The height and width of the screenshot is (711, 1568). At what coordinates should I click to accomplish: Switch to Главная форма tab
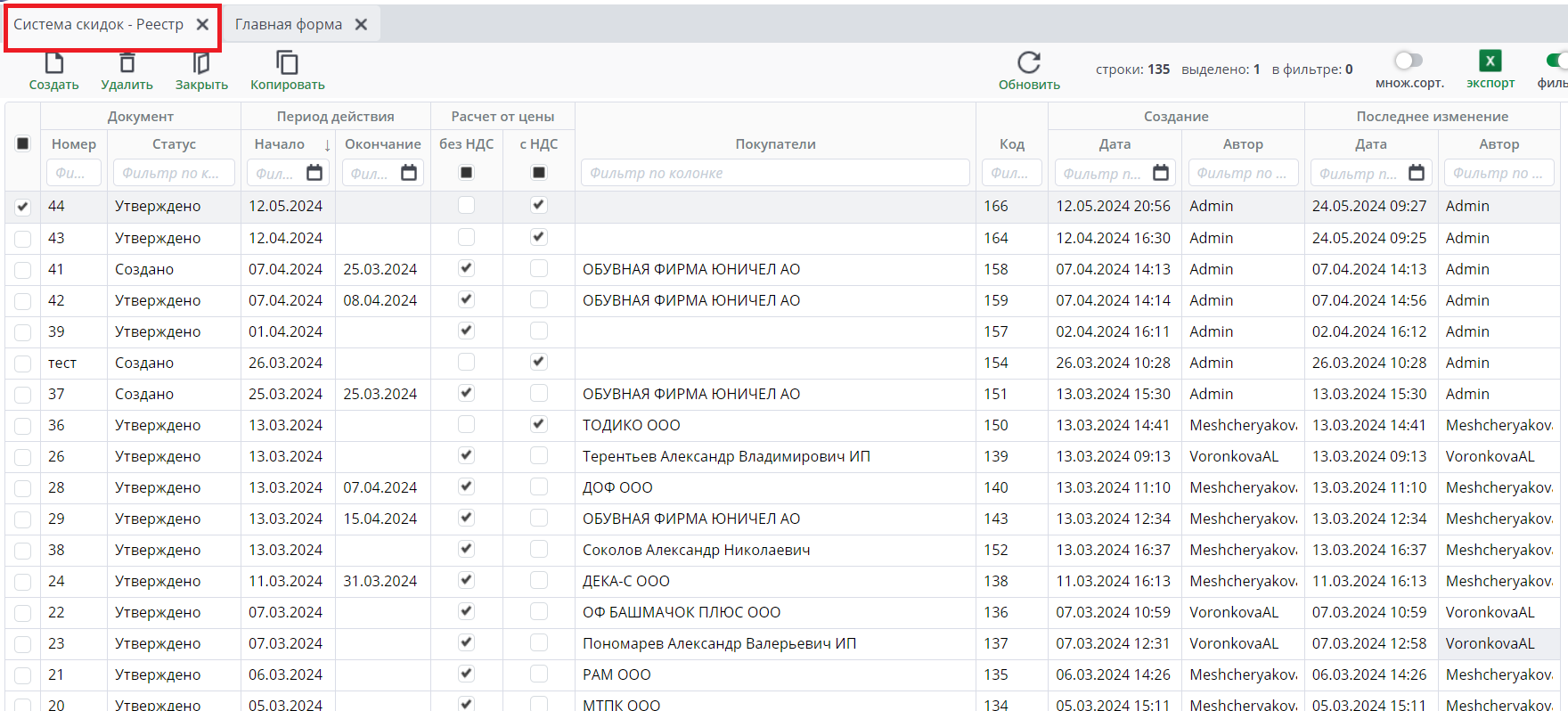288,25
